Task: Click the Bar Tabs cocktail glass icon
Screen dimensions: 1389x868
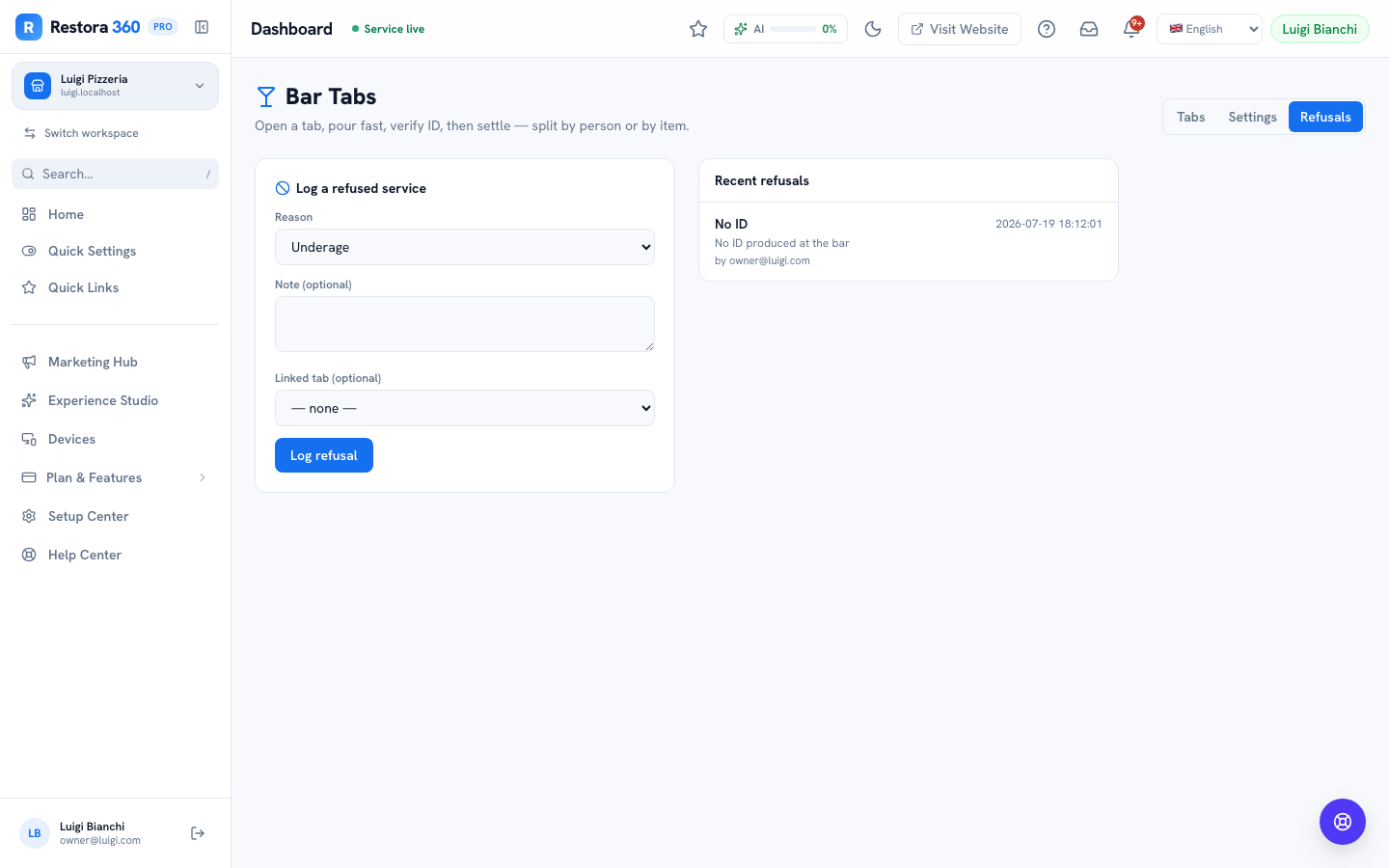Action: (266, 96)
